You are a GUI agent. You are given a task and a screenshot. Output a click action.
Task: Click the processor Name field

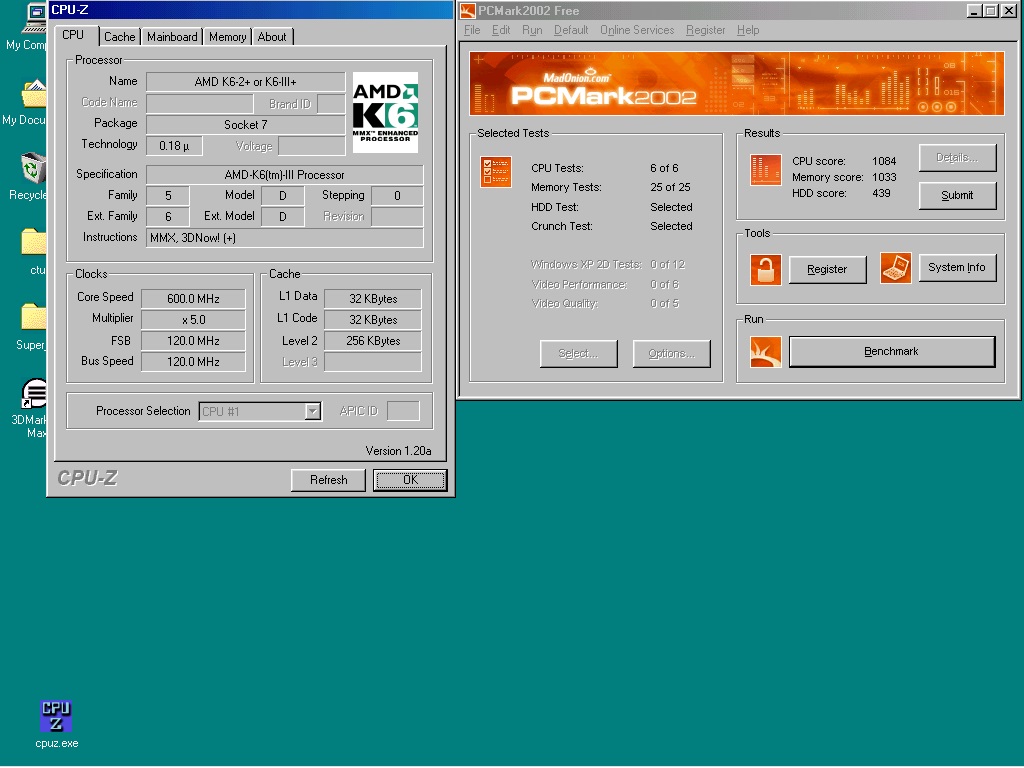coord(246,82)
